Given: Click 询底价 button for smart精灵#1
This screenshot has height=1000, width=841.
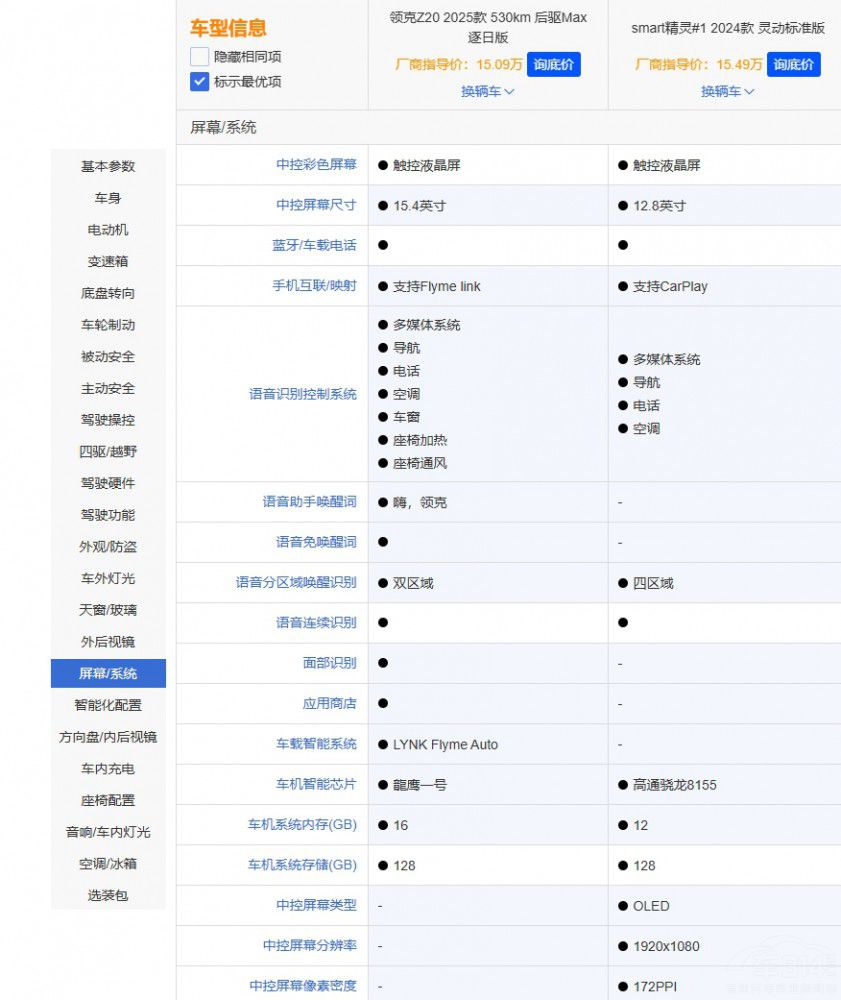Looking at the screenshot, I should pos(793,65).
